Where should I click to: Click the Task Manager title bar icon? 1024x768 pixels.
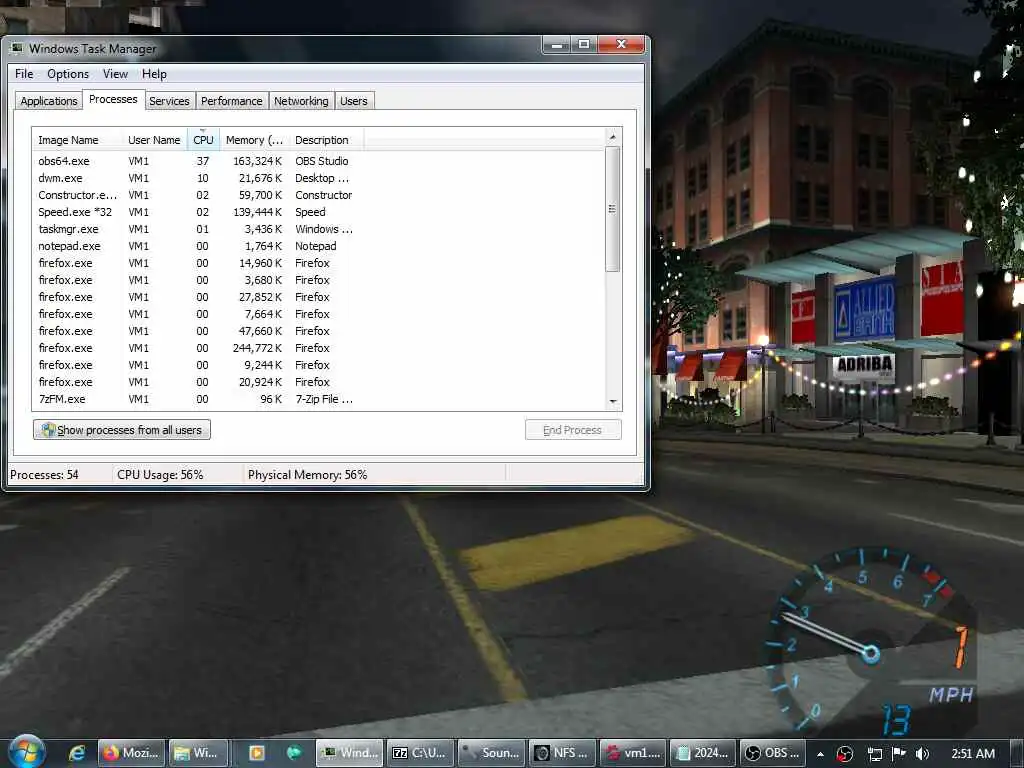click(17, 48)
